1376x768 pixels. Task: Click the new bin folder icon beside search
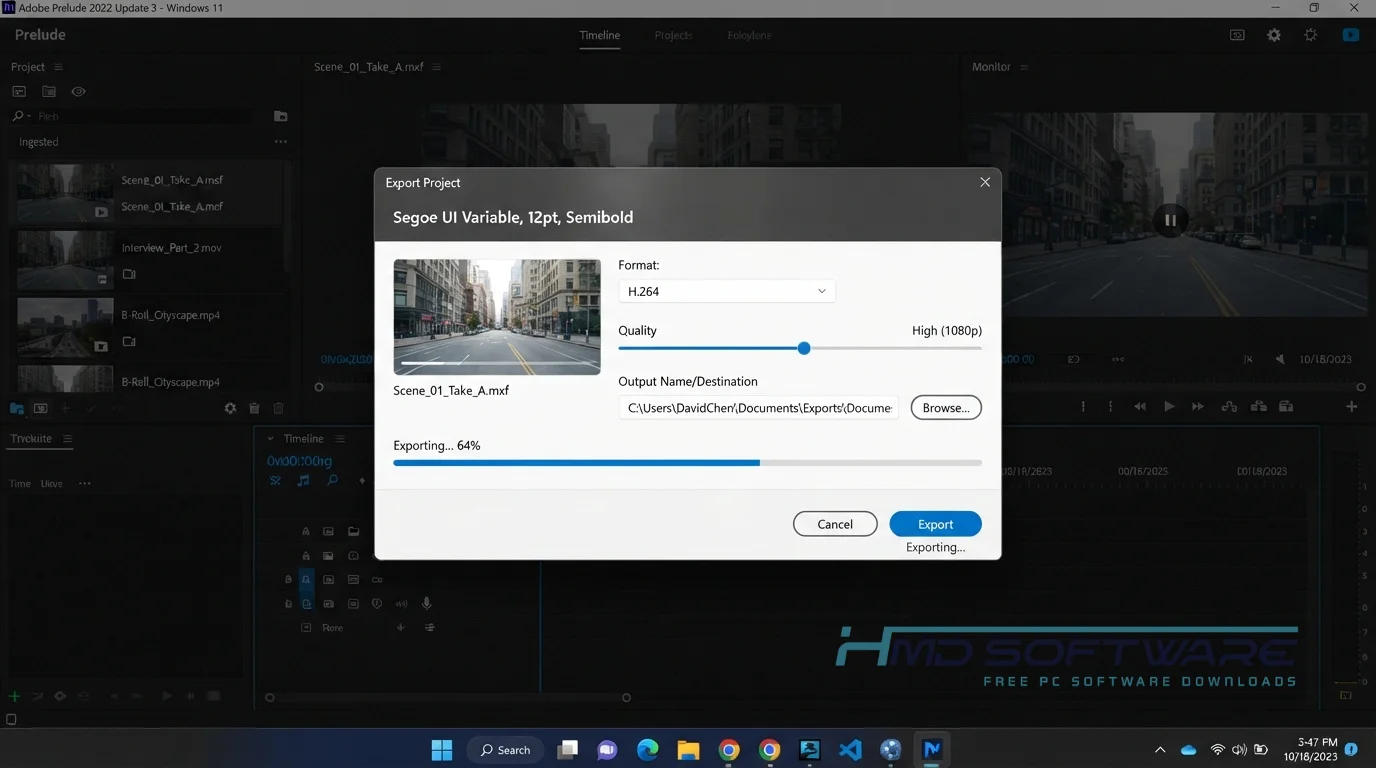281,116
